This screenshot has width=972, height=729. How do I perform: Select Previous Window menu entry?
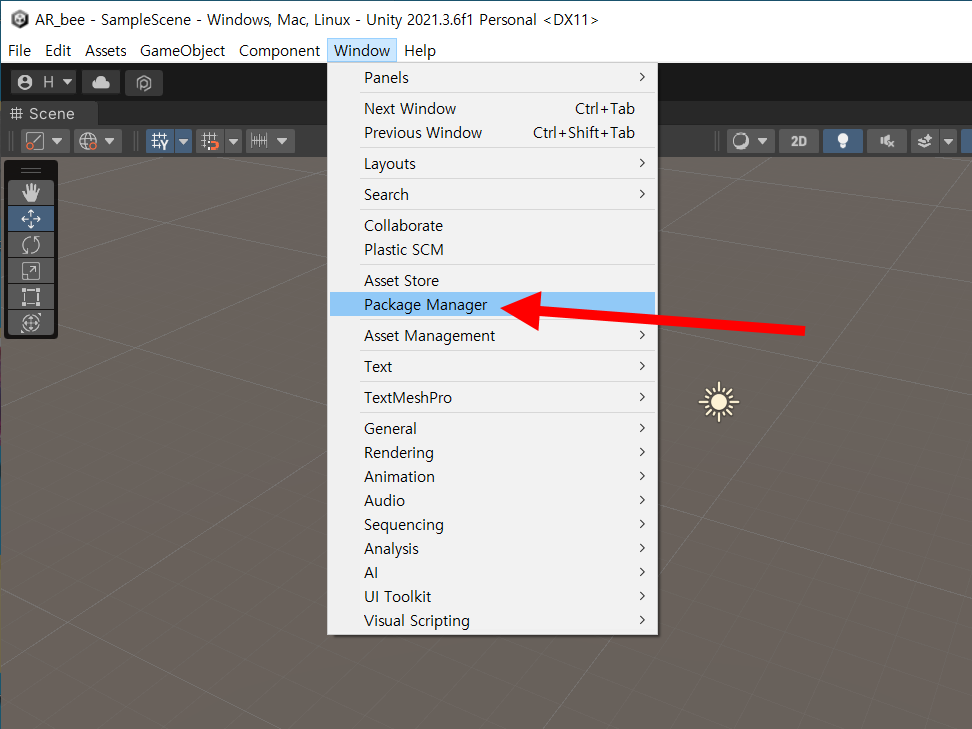492,133
